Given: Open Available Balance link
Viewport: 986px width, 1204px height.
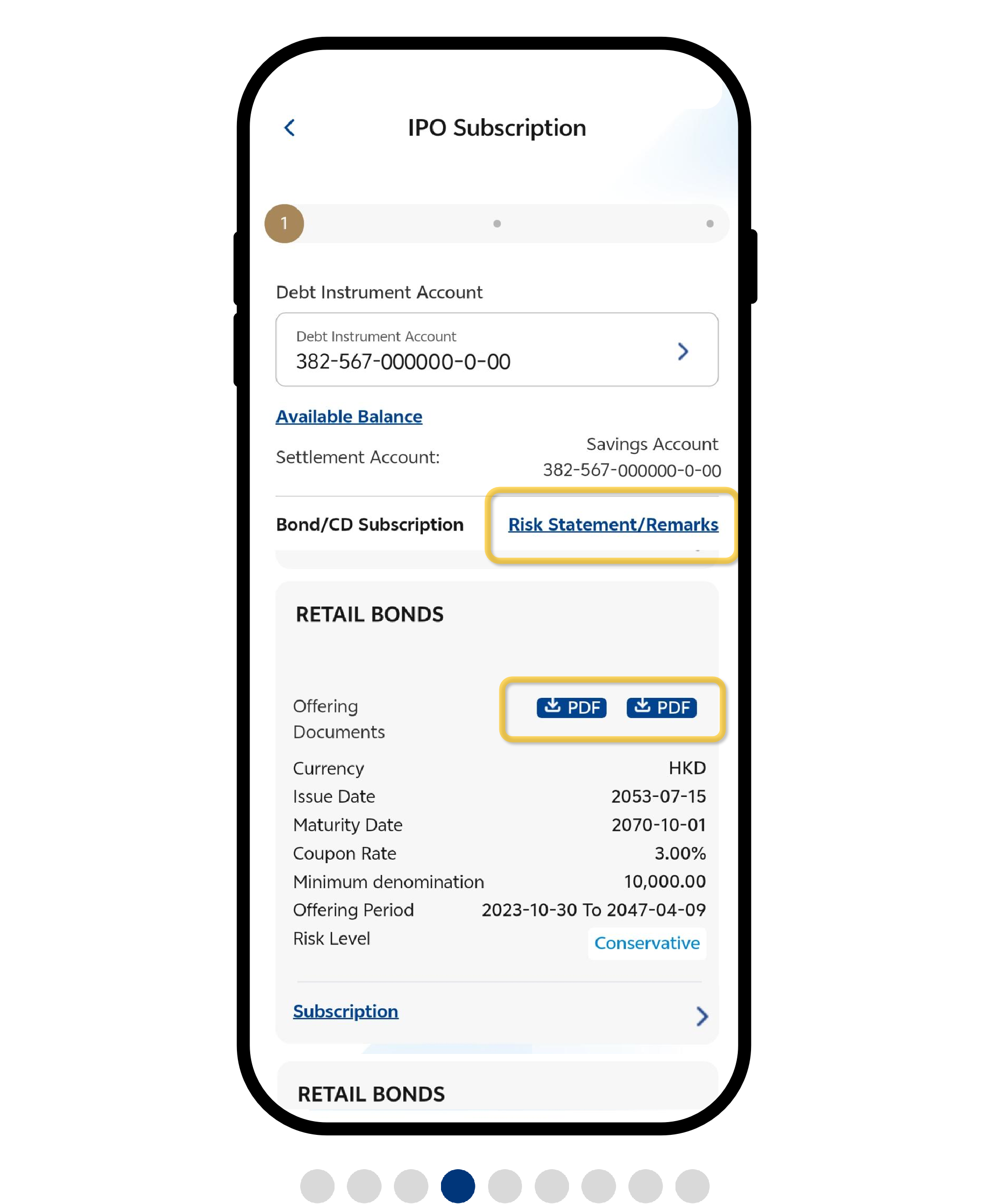Looking at the screenshot, I should point(349,416).
